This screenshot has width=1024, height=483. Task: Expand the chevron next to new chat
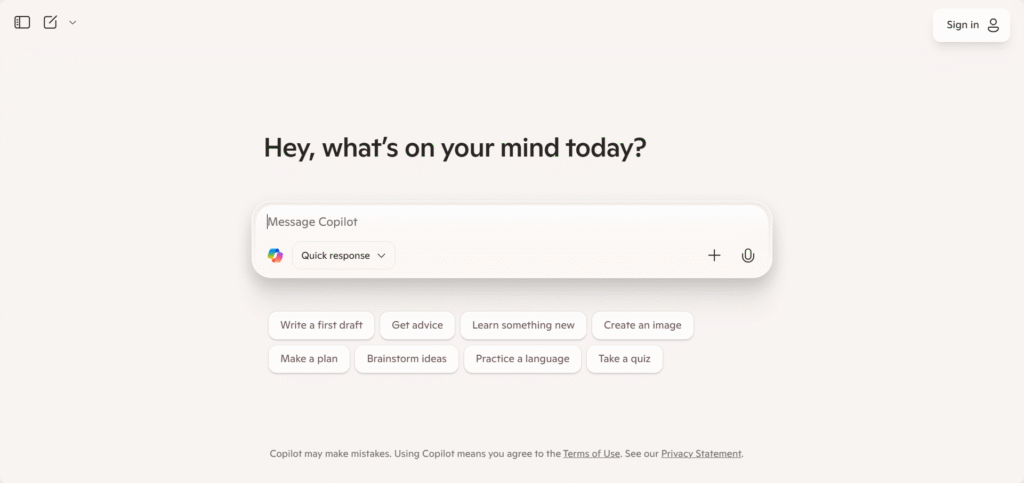(72, 22)
